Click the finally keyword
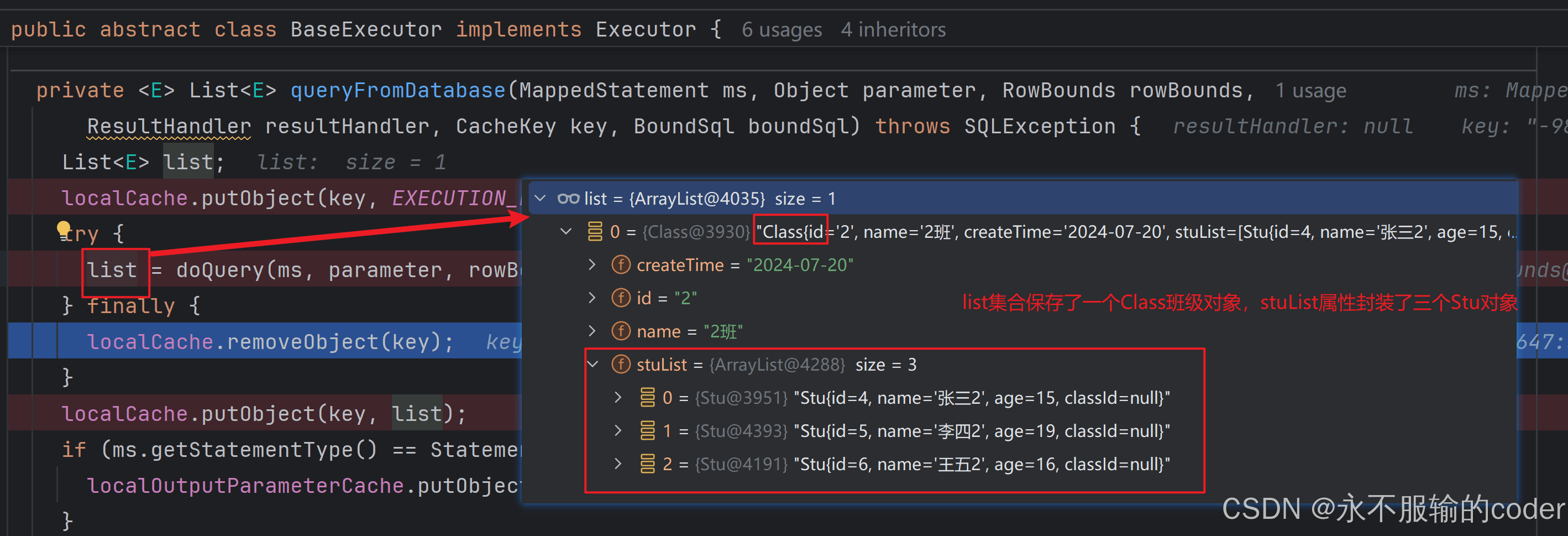The image size is (1568, 536). (130, 305)
